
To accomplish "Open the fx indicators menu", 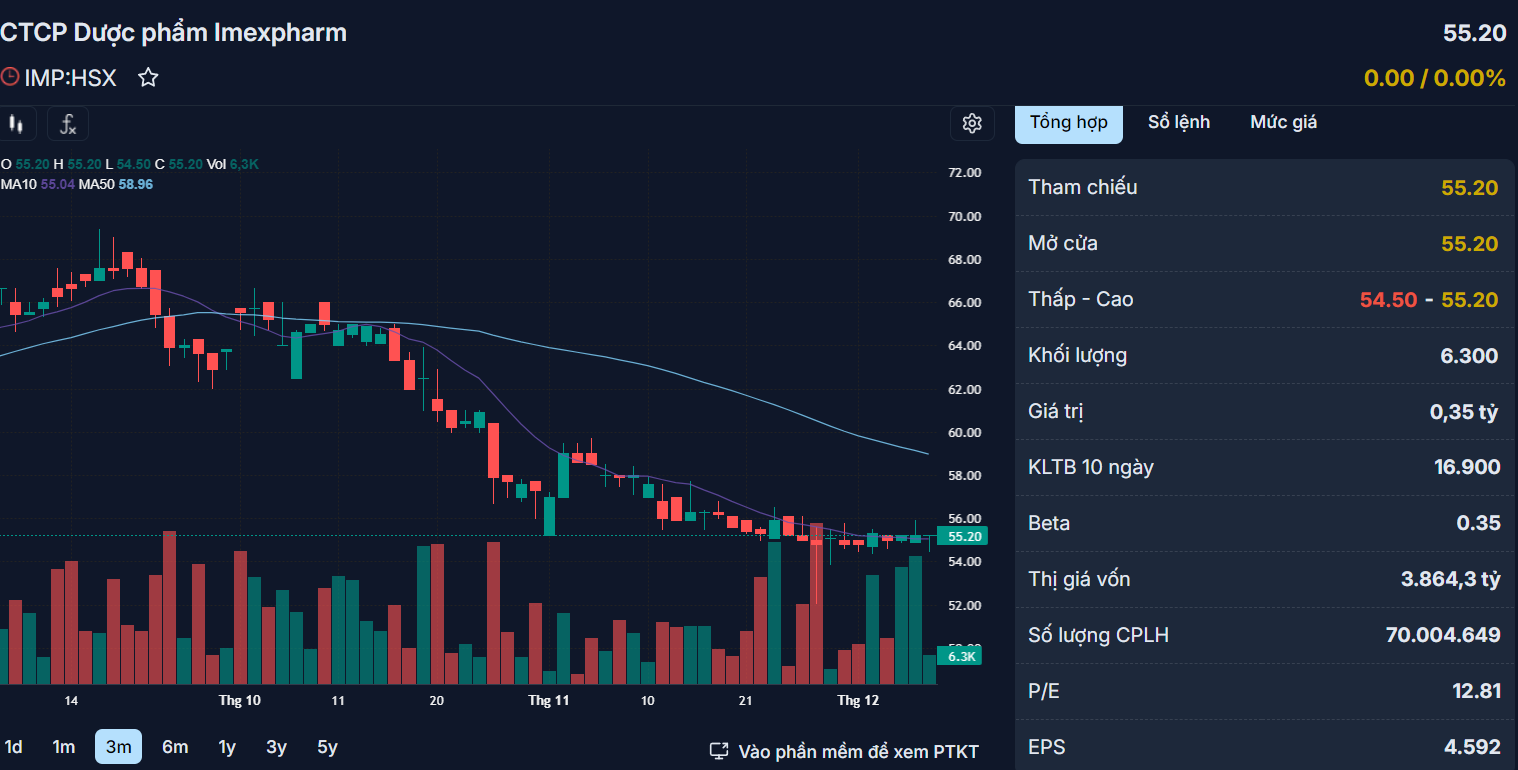I will (x=68, y=124).
